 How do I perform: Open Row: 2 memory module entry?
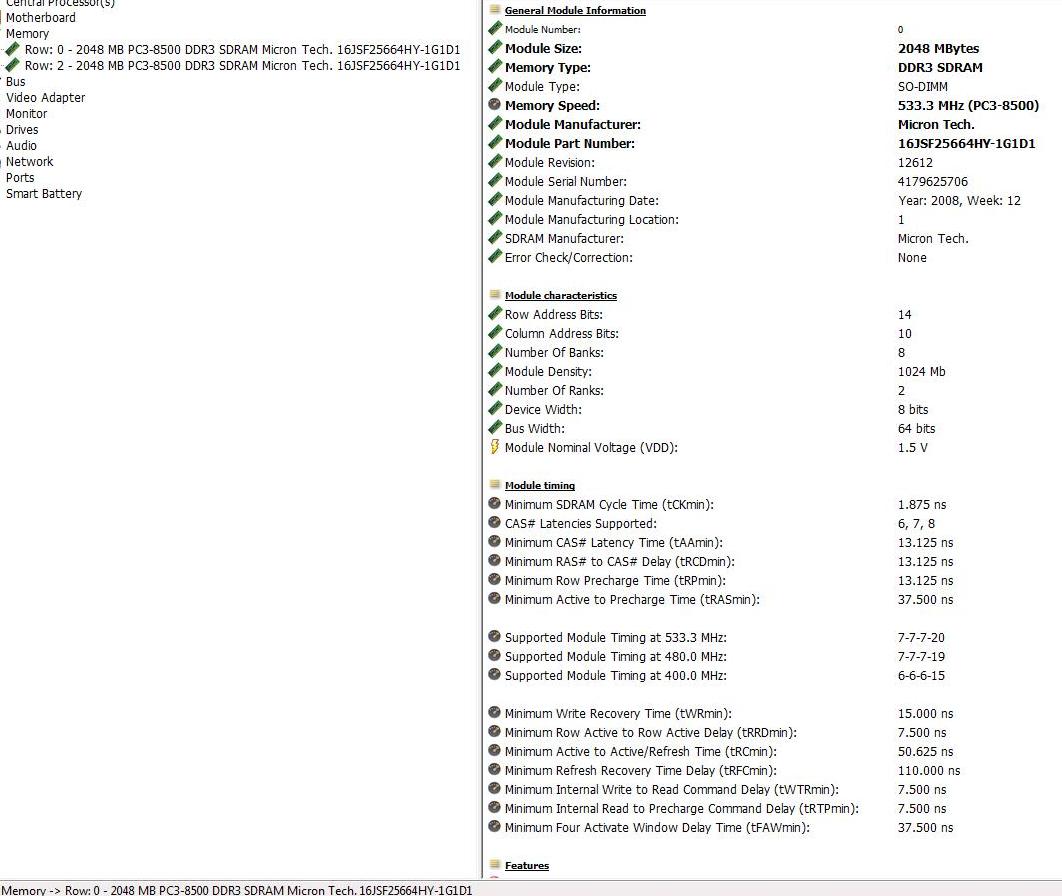click(242, 66)
